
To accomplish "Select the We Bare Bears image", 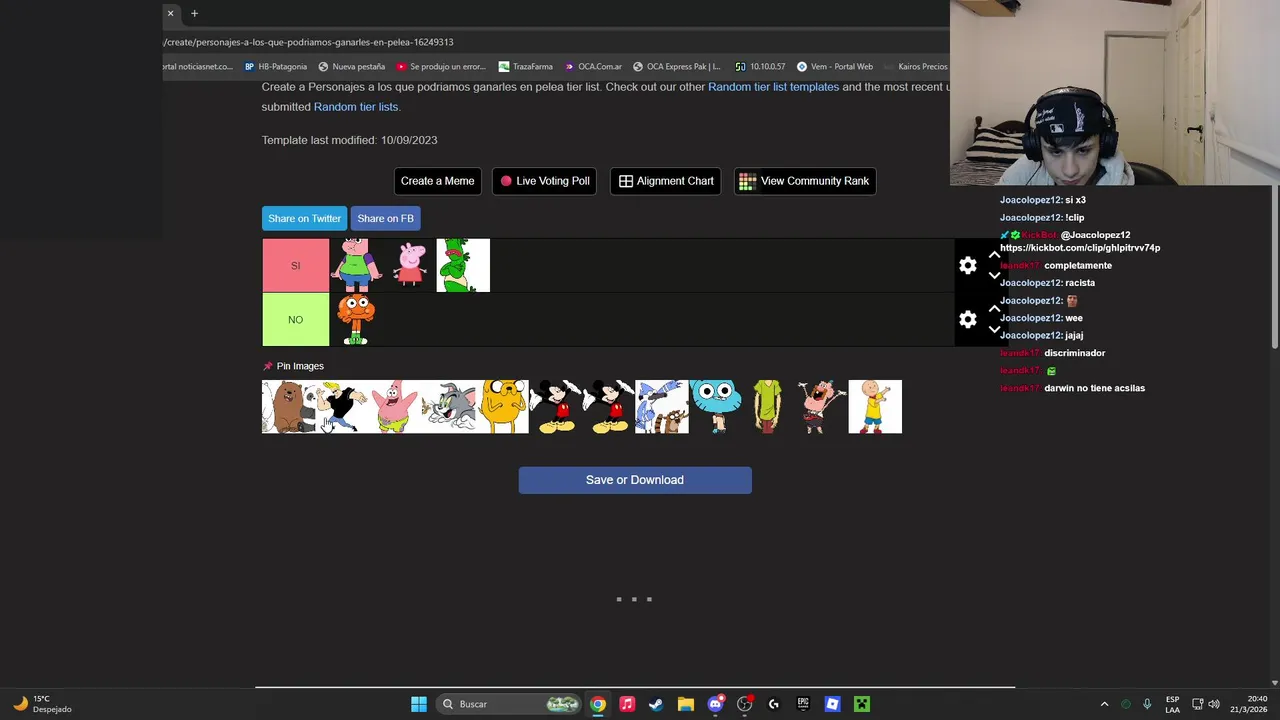I will pyautogui.click(x=288, y=407).
